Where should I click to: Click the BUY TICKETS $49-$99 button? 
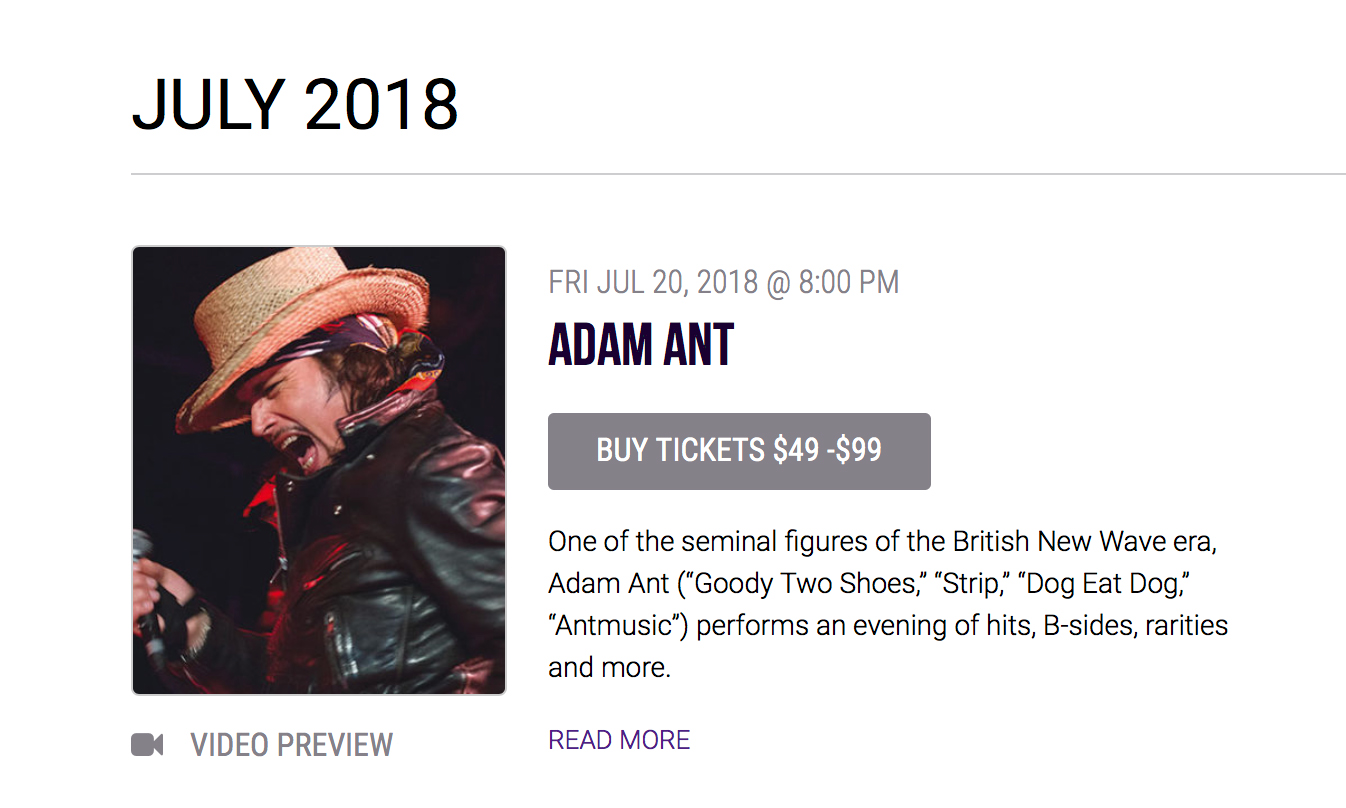739,451
